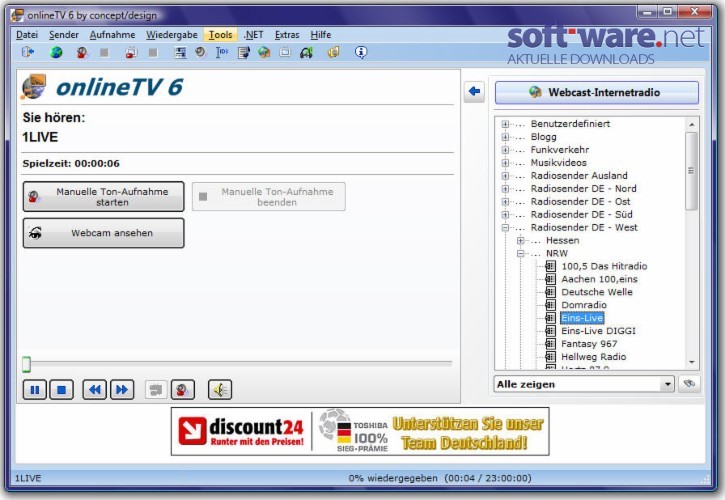Click the 0% wiedergegeben status bar text
The width and height of the screenshot is (725, 500).
[440, 478]
